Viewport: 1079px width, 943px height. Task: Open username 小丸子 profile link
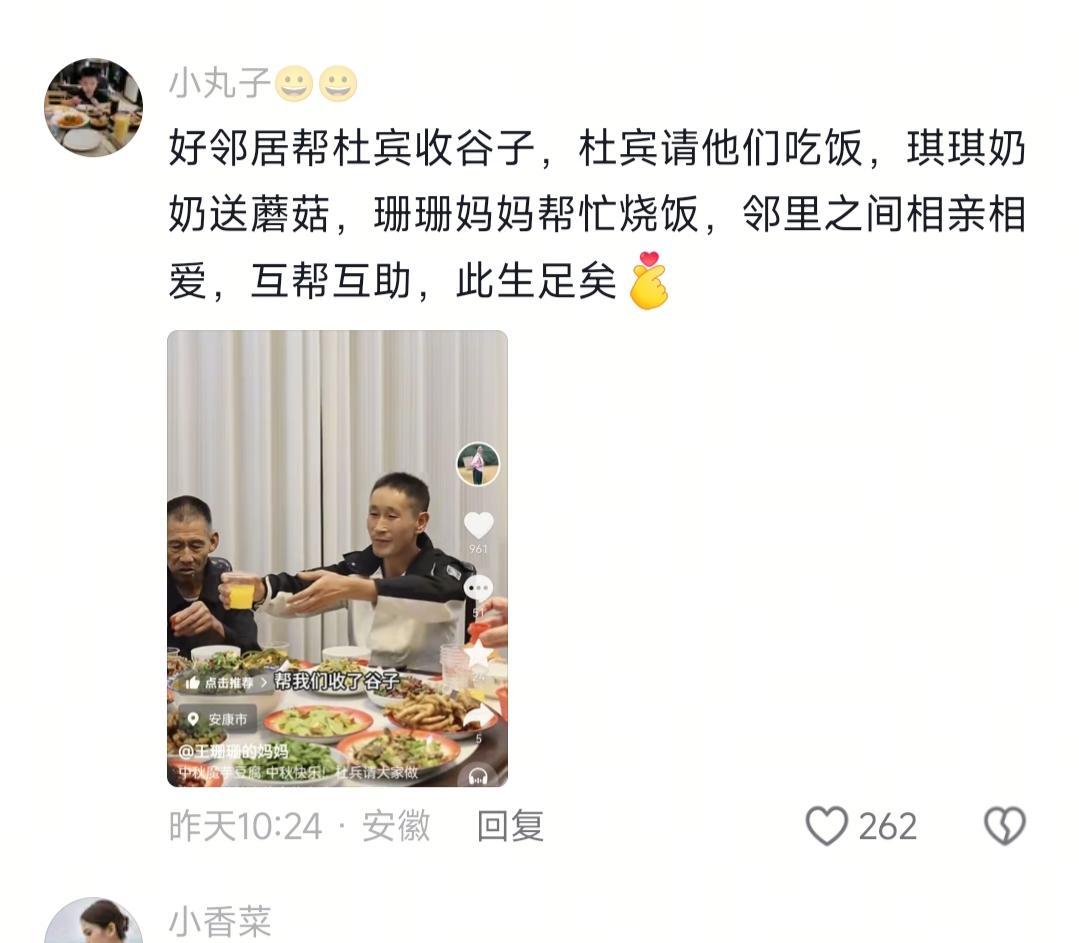[x=220, y=84]
